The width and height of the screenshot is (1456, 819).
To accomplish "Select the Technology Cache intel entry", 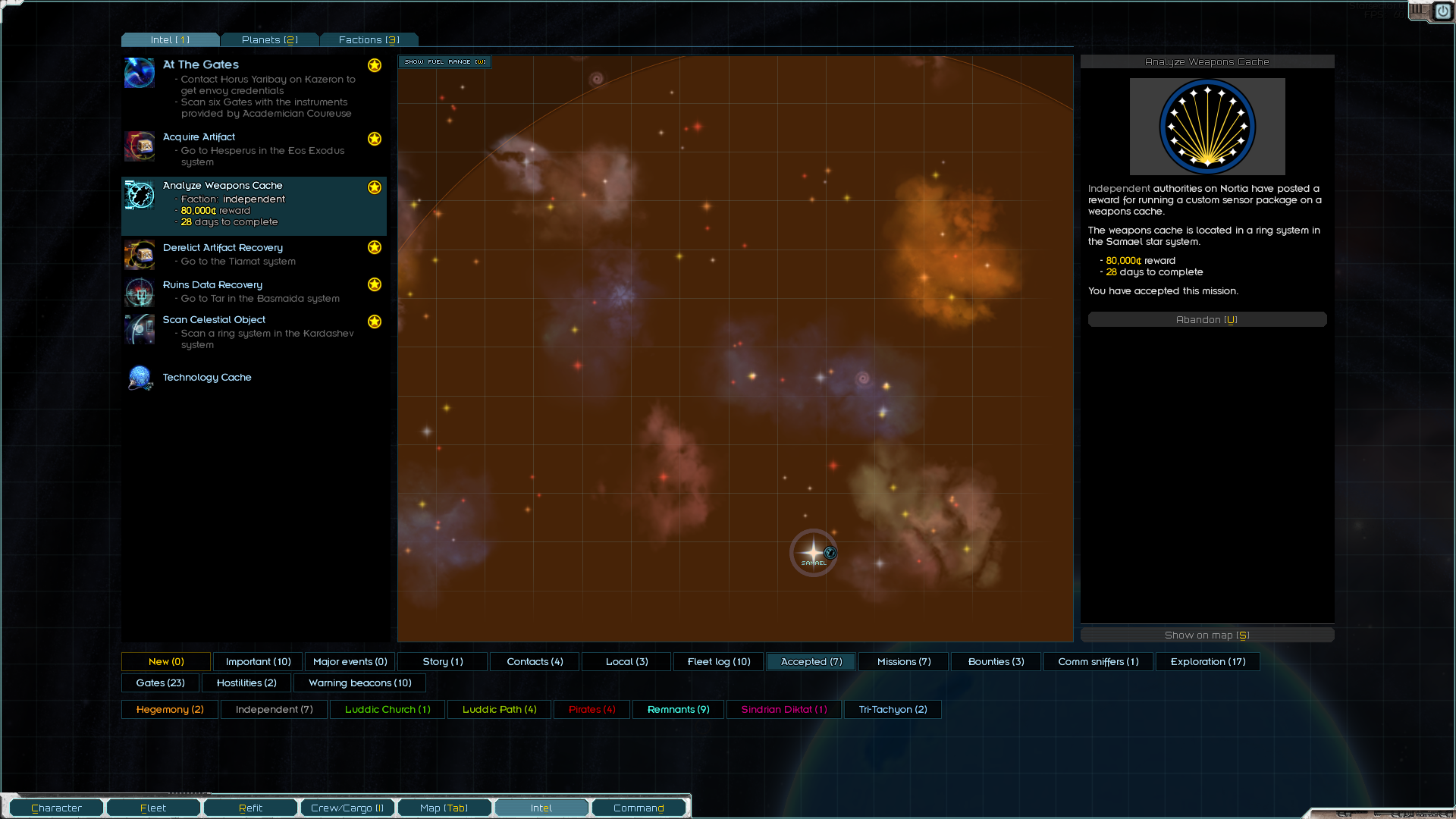I will pyautogui.click(x=254, y=377).
